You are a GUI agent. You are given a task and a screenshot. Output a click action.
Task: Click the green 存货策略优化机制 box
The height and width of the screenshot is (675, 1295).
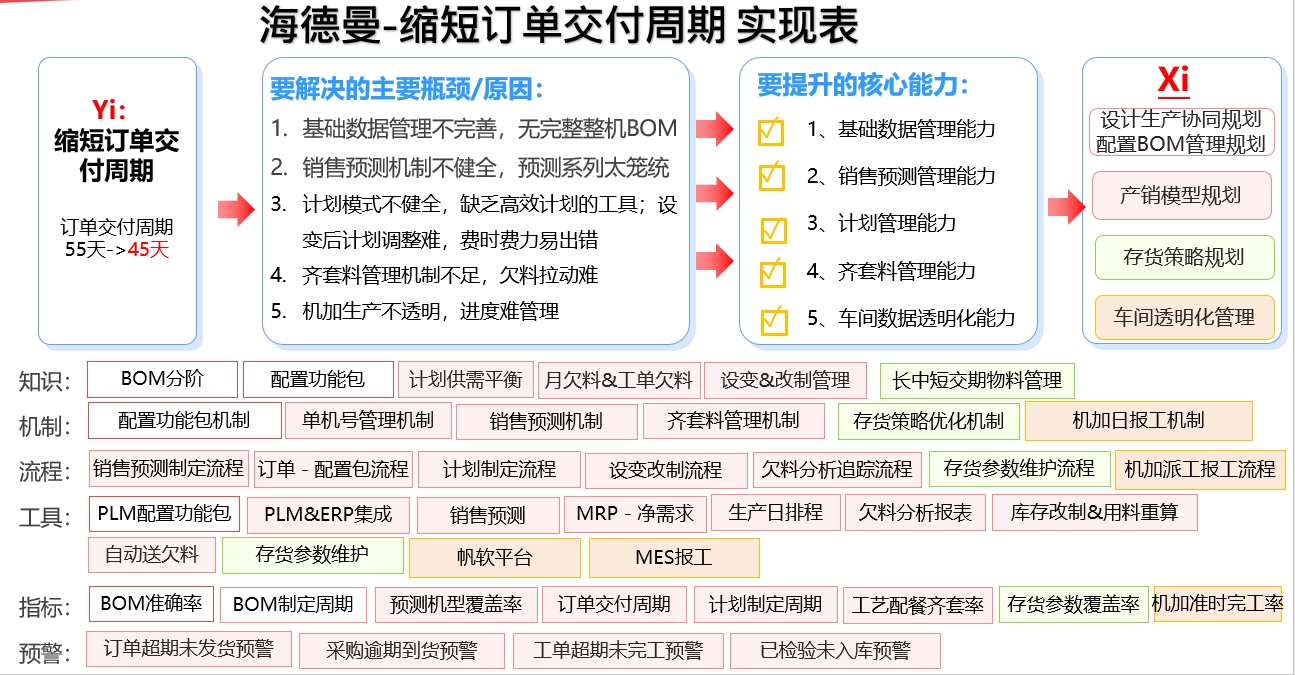tap(928, 421)
